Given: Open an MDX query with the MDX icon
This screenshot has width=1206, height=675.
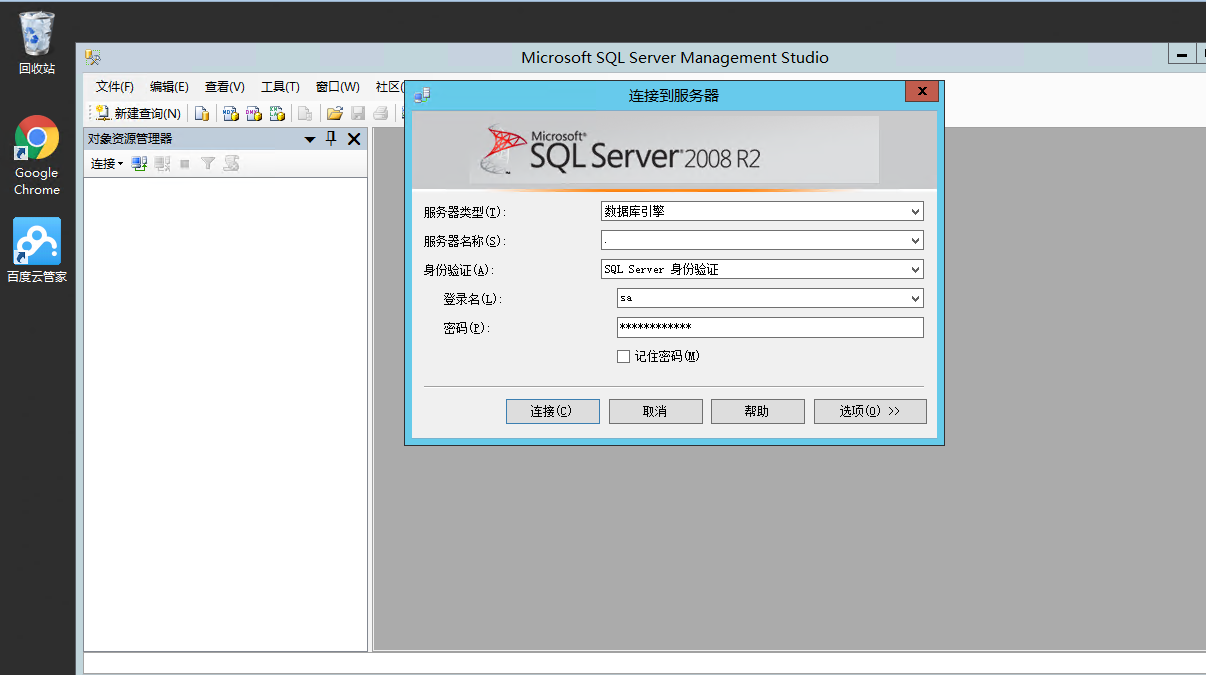Looking at the screenshot, I should point(230,113).
